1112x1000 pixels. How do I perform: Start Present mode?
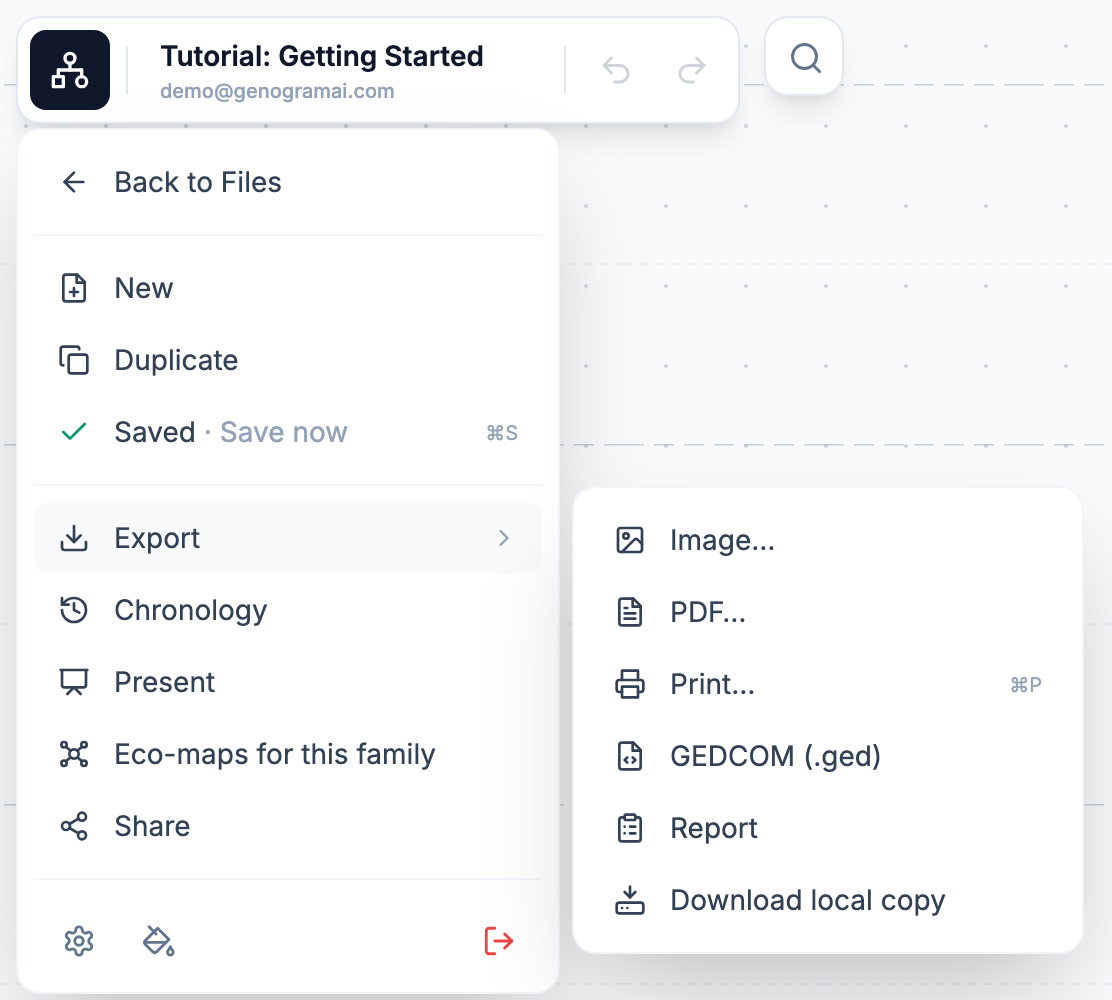288,682
